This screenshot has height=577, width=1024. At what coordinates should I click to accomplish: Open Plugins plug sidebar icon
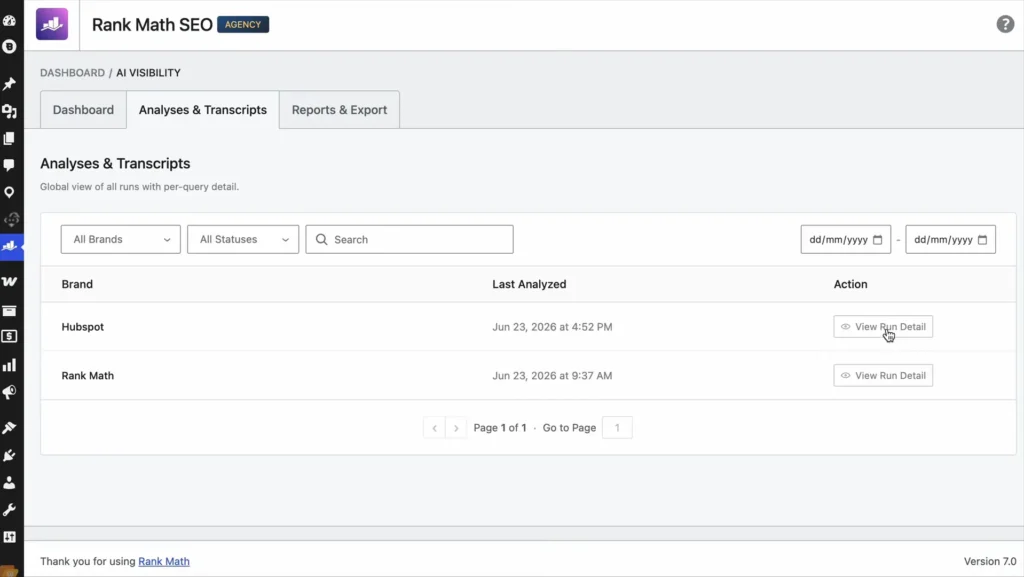(9, 455)
